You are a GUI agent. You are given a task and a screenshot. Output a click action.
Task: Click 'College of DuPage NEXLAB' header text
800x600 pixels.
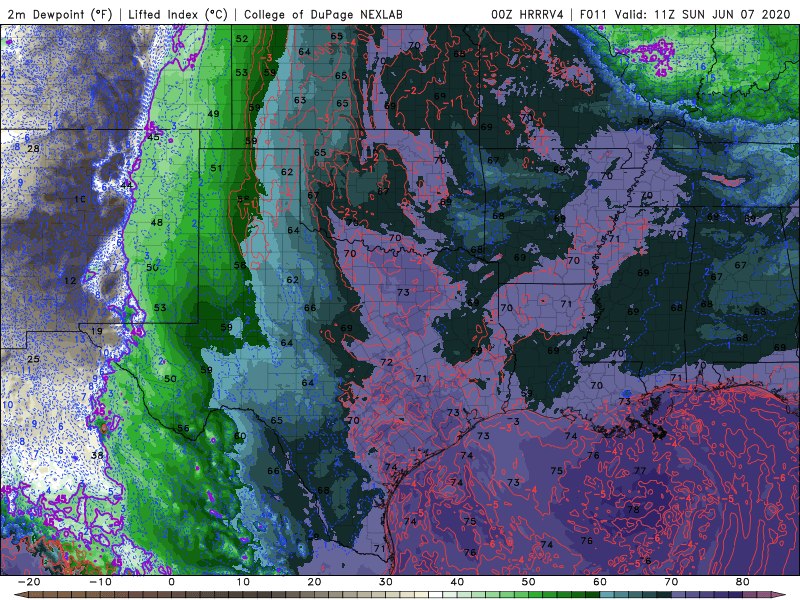tap(323, 14)
